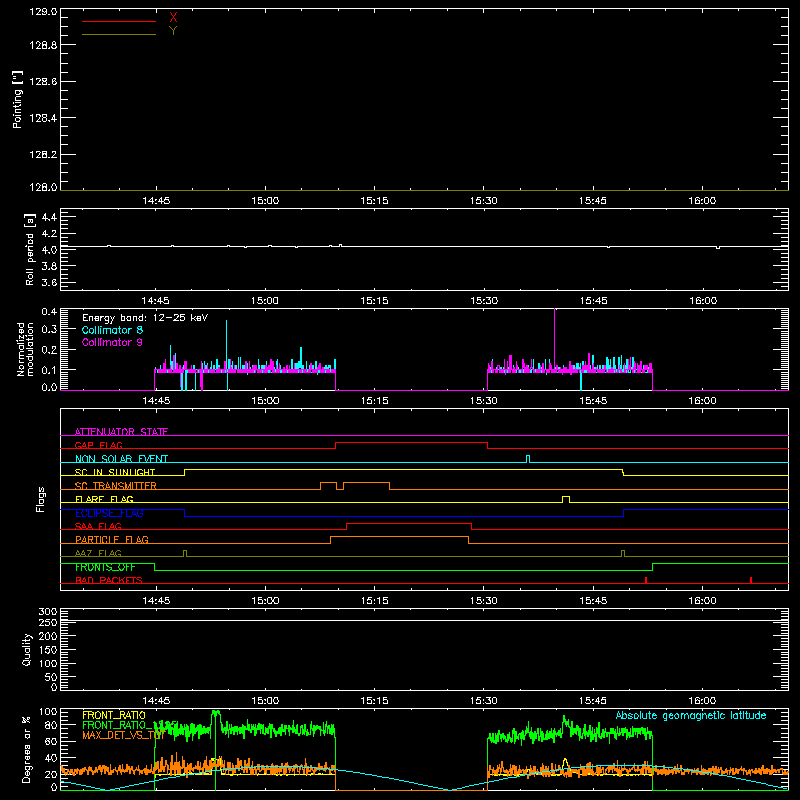Click 15:30 under the roll period panel
This screenshot has height=800, width=800.
click(x=484, y=301)
